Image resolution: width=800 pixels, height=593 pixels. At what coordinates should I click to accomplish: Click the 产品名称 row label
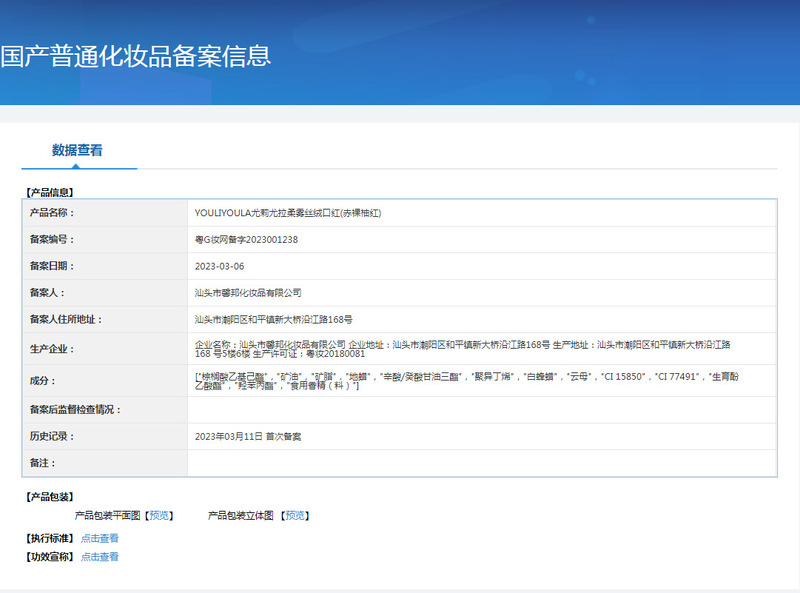52,212
